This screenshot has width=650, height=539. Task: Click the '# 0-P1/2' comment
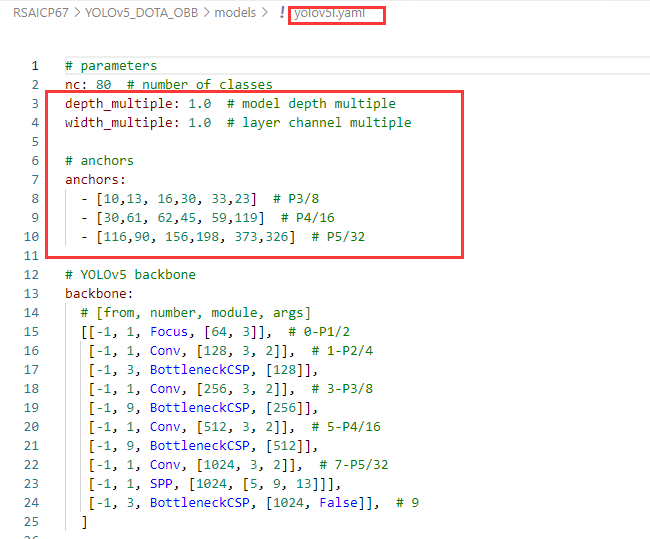pos(319,332)
